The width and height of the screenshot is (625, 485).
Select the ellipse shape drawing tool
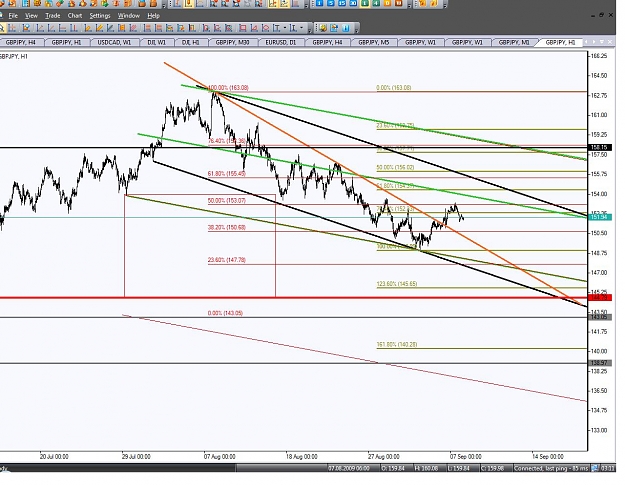point(265,28)
